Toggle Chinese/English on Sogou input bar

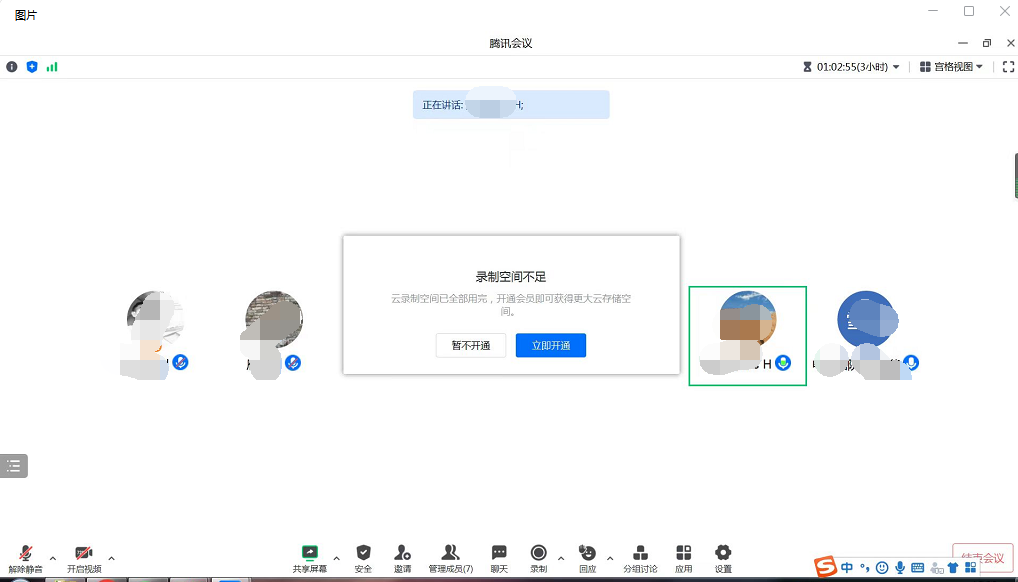point(847,566)
